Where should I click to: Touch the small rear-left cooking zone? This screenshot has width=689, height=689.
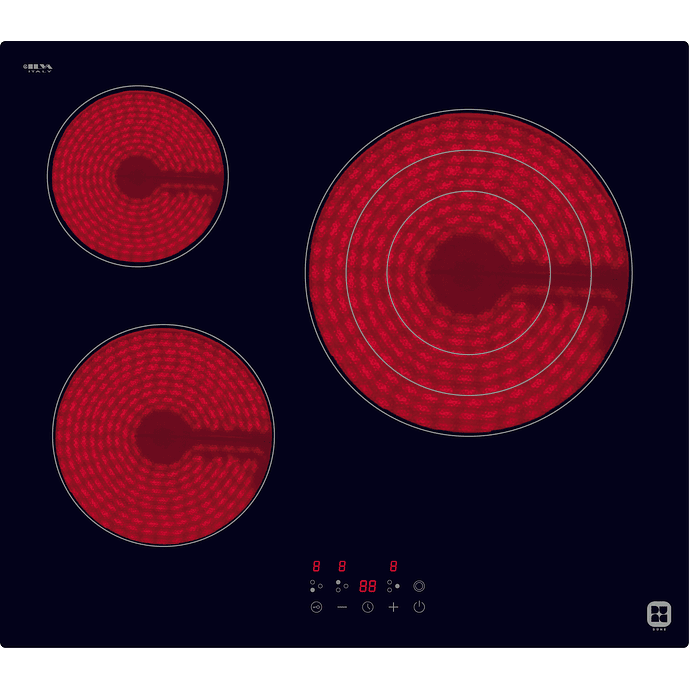138,176
